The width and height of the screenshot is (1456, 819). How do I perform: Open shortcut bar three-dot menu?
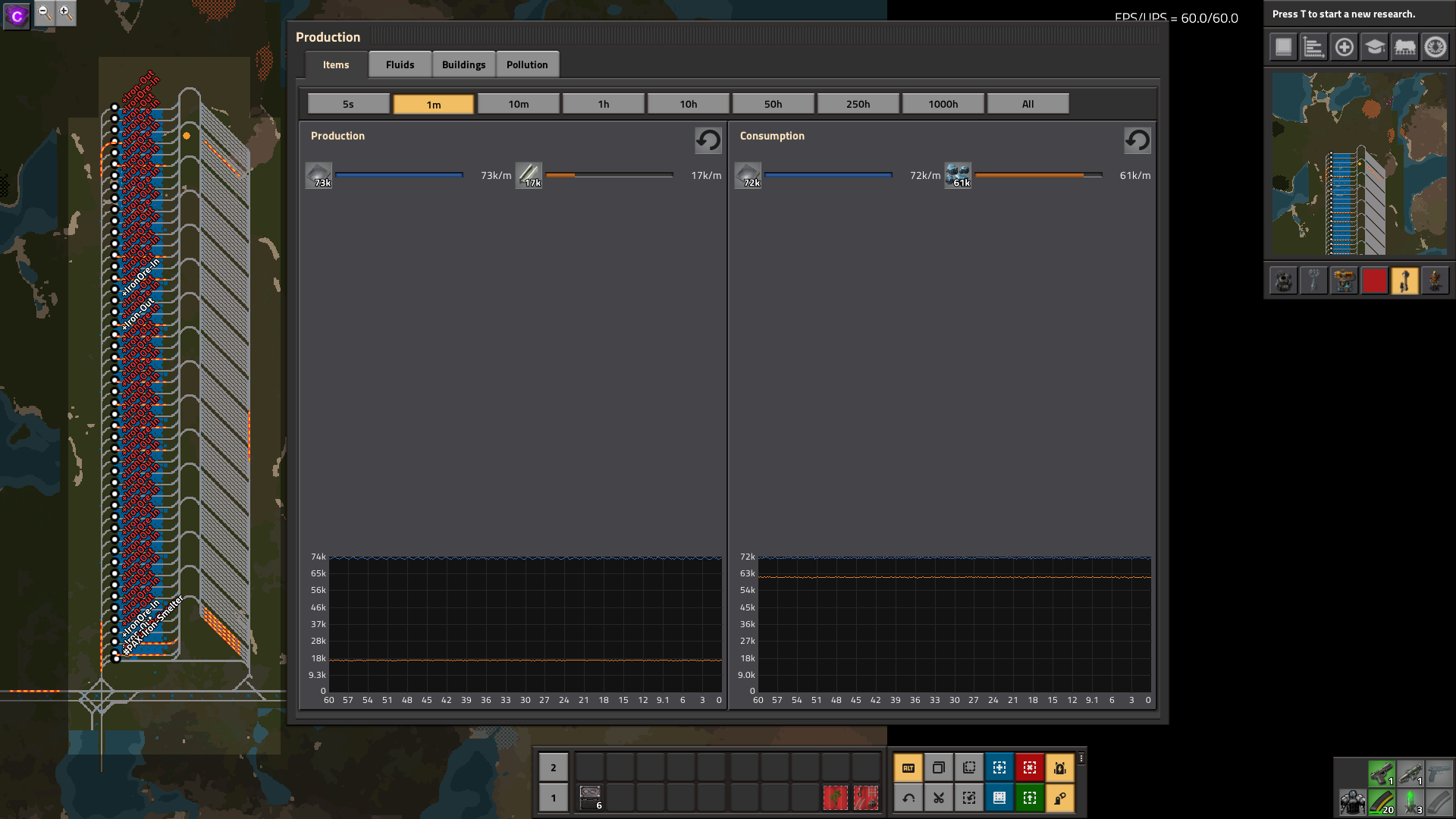pos(1081,758)
